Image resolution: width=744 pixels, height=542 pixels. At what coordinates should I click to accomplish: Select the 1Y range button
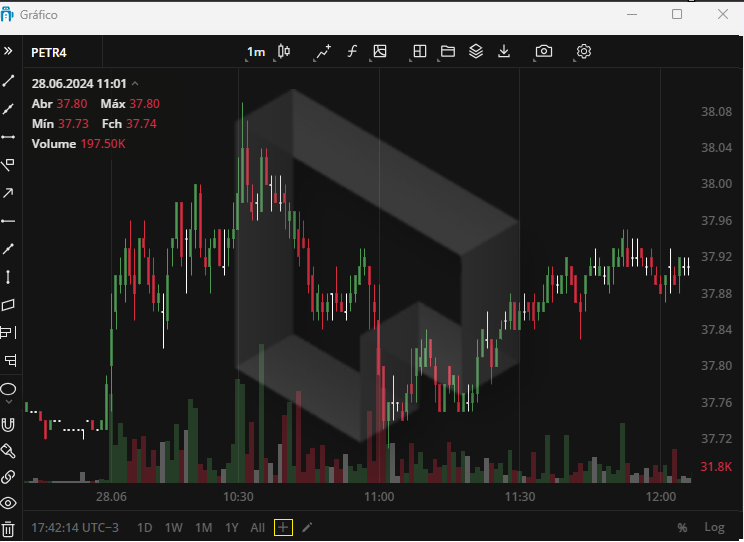(232, 528)
